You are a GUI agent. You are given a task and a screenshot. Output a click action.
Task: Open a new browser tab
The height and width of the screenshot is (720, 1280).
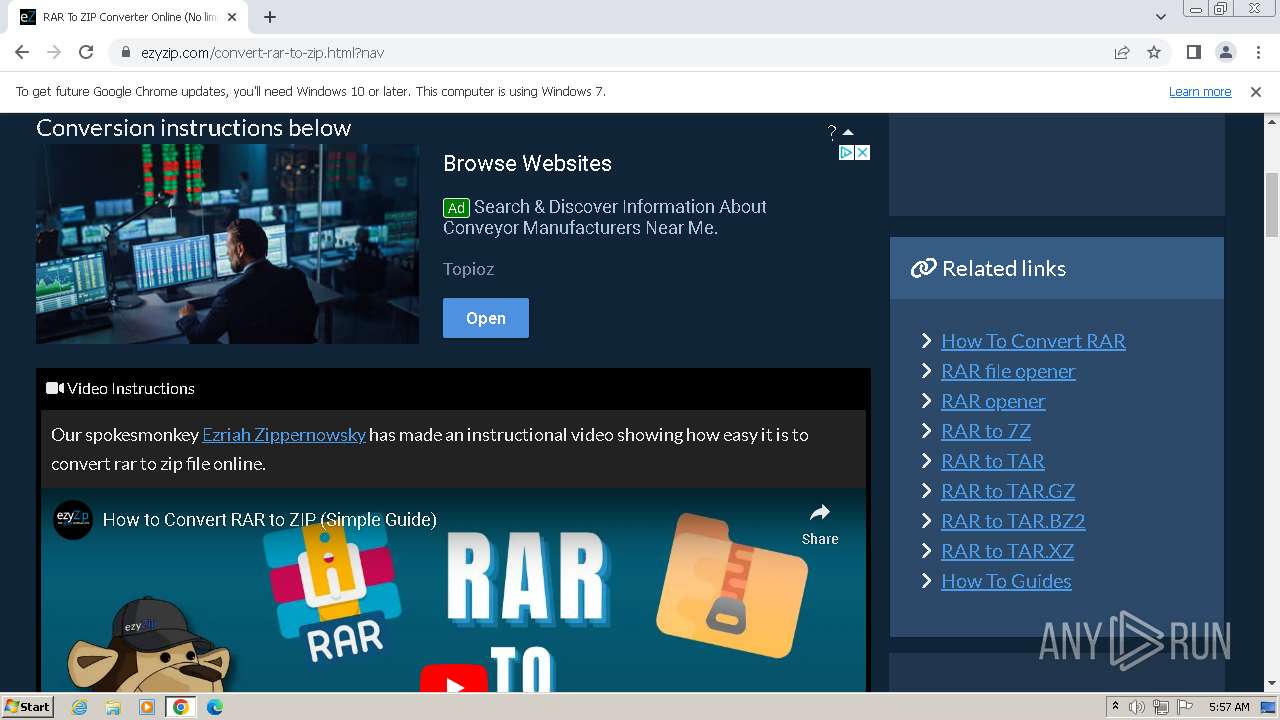(270, 17)
